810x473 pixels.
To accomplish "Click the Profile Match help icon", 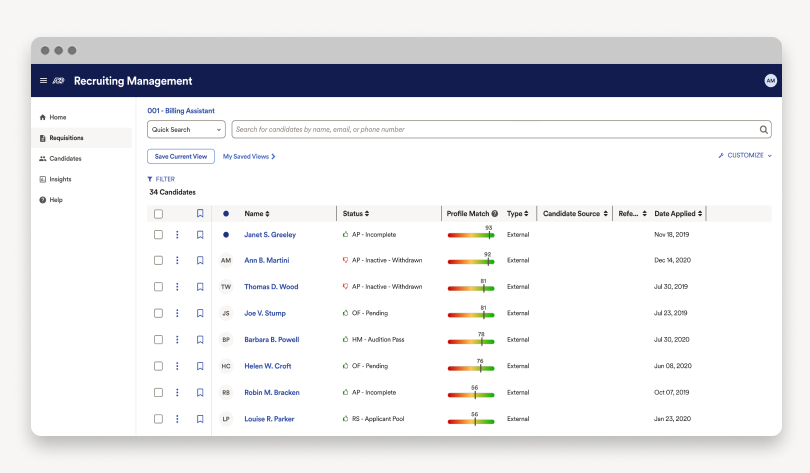I will pyautogui.click(x=494, y=214).
